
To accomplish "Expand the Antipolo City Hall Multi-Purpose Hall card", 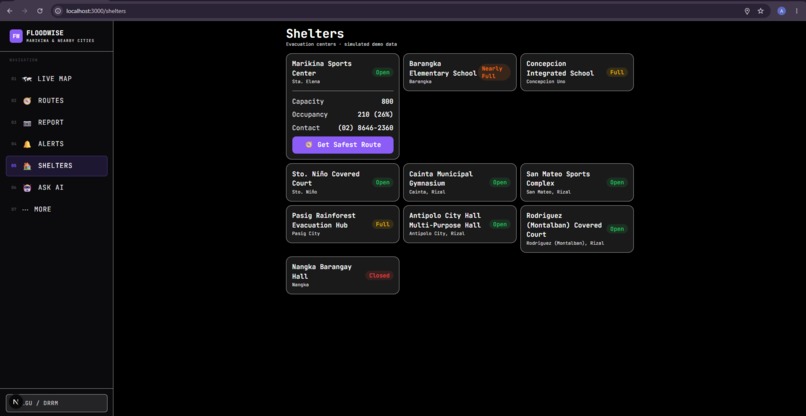I will 460,224.
